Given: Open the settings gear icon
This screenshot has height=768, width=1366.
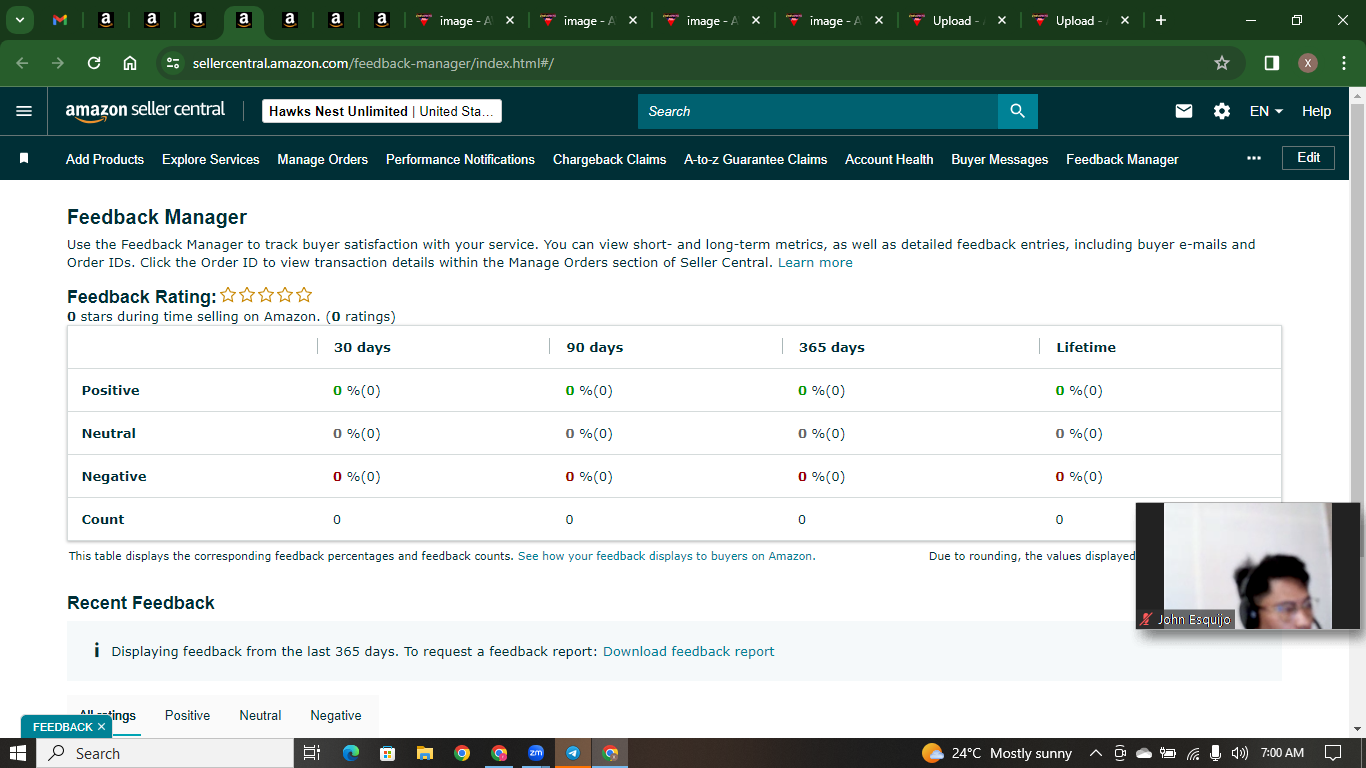Looking at the screenshot, I should [1222, 111].
